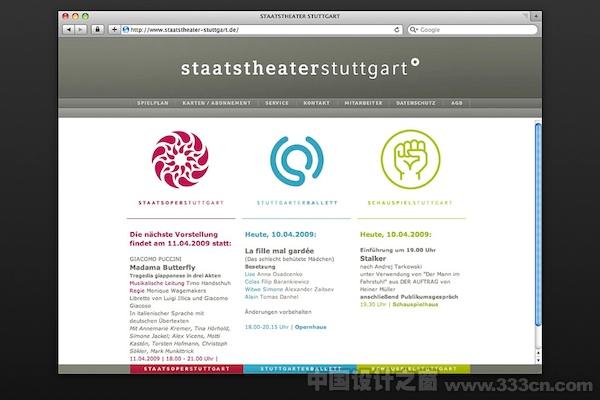Screen dimensions: 600x400
Task: Click the plus add-bookmark button
Action: pyautogui.click(x=114, y=29)
